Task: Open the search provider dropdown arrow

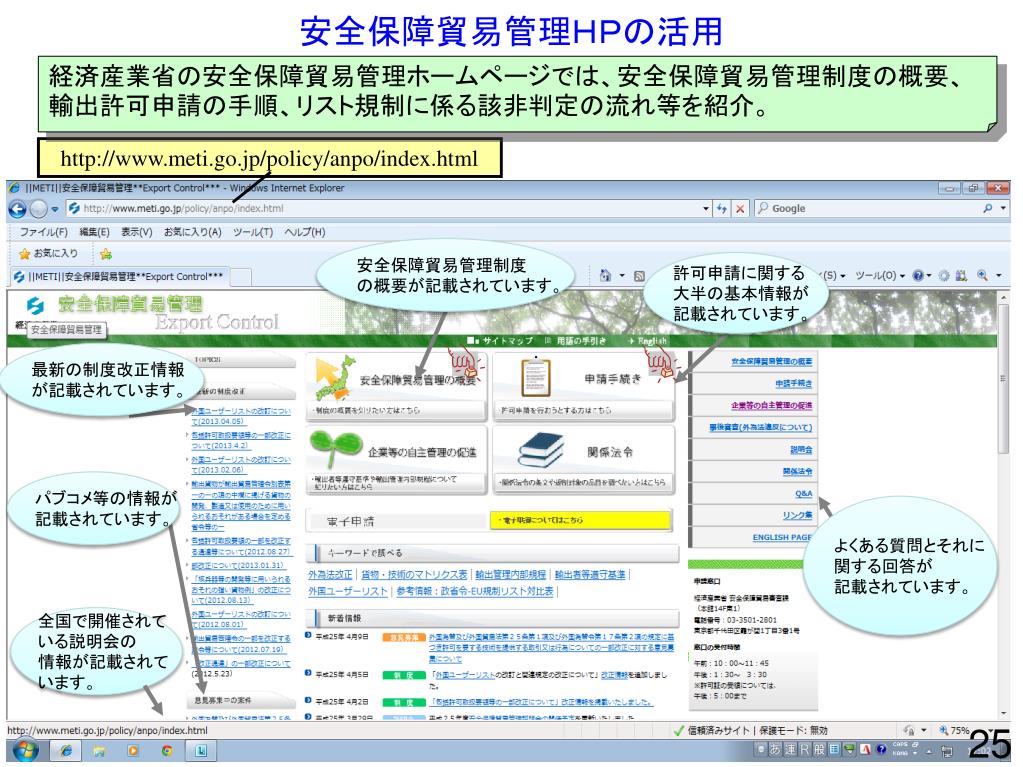Action: 1003,209
